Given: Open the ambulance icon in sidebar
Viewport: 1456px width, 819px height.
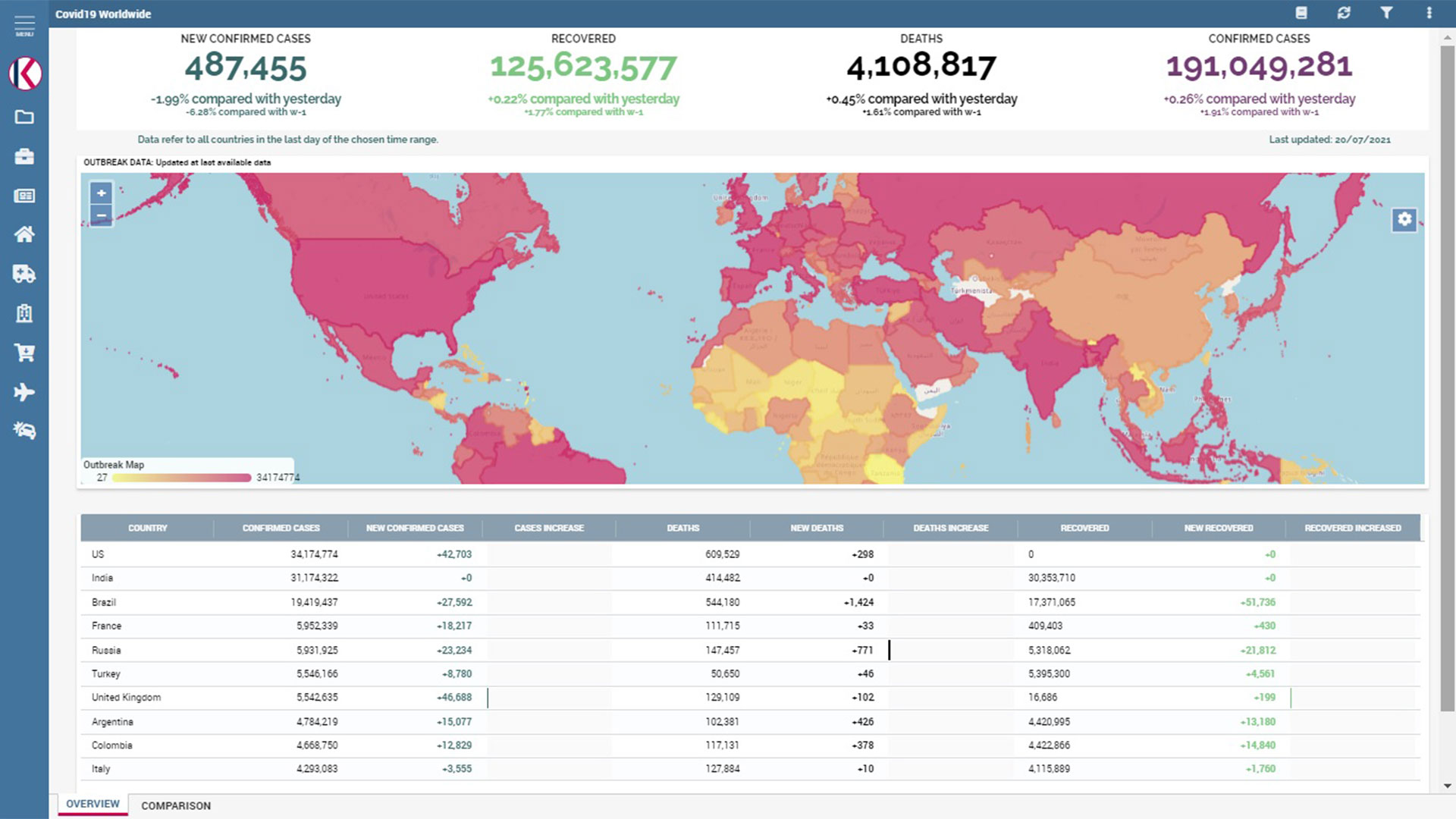Looking at the screenshot, I should coord(24,274).
